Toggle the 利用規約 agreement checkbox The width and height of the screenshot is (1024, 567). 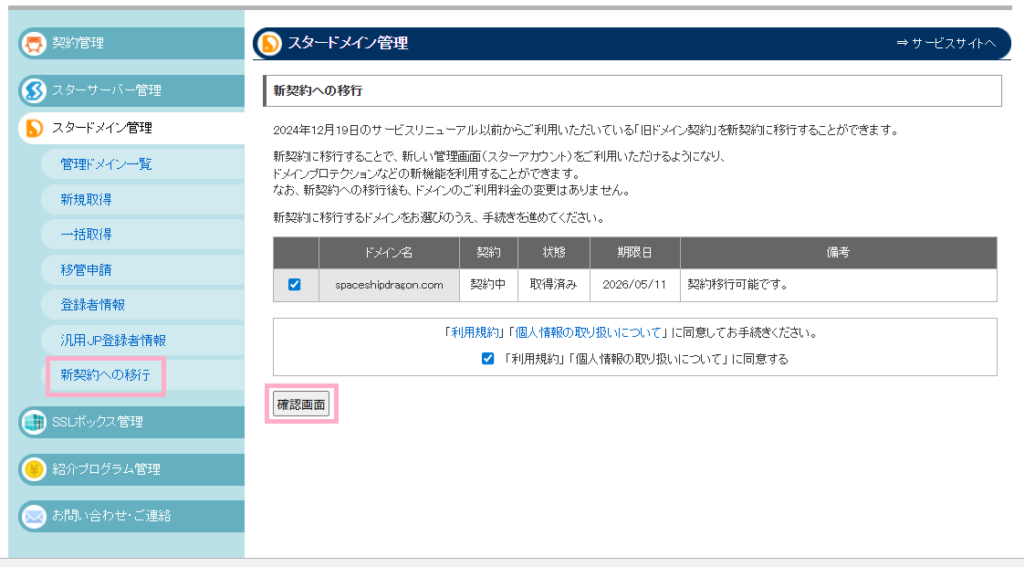tap(488, 359)
